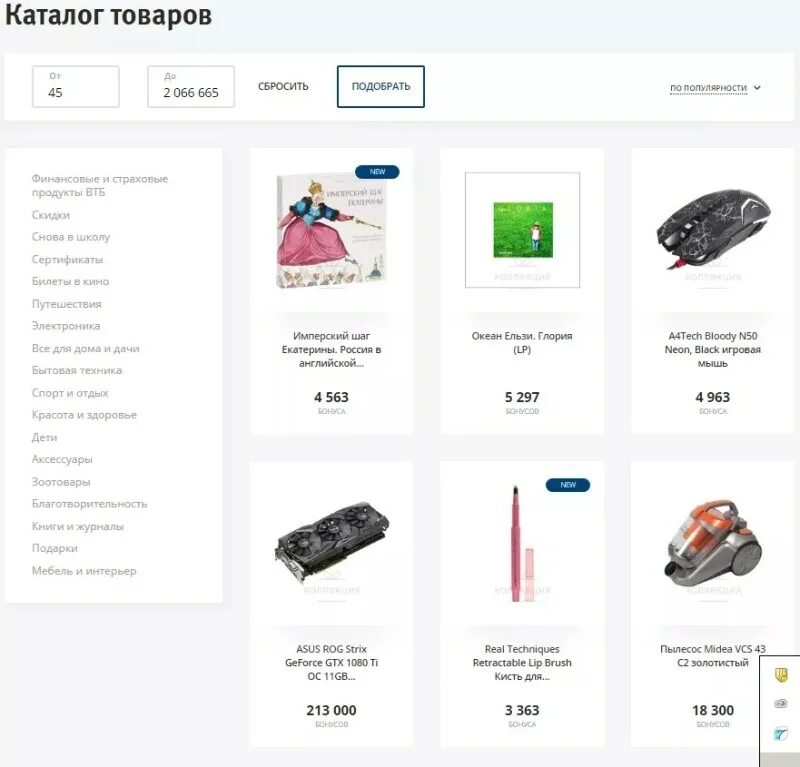The height and width of the screenshot is (767, 800).
Task: Open the Creative Cloud tray icon
Action: click(x=781, y=704)
